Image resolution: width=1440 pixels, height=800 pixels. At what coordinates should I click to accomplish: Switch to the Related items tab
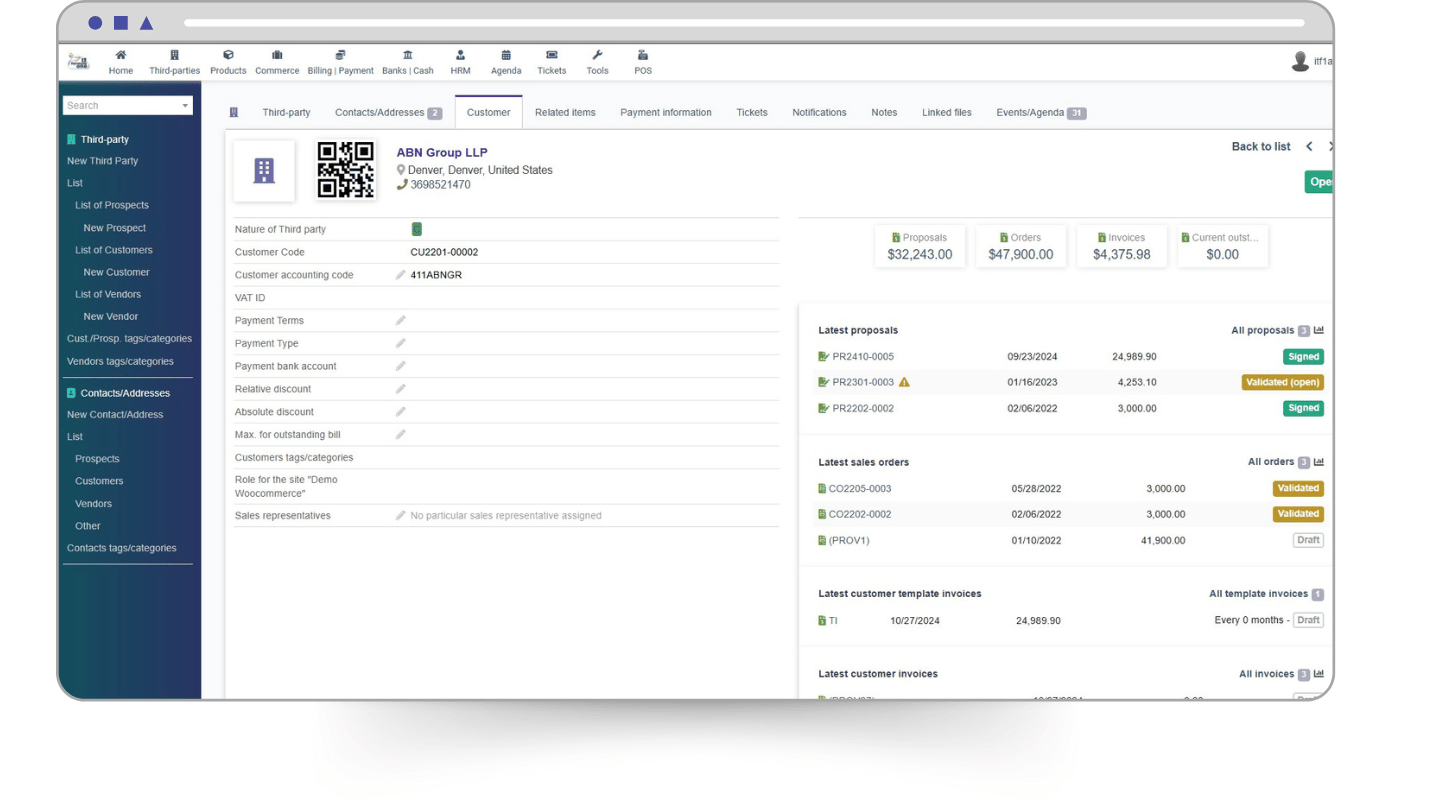coord(565,112)
